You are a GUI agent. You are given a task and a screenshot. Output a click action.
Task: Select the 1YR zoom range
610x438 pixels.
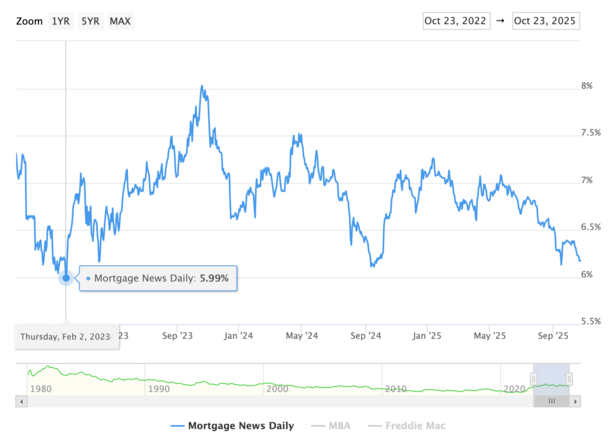tap(61, 21)
